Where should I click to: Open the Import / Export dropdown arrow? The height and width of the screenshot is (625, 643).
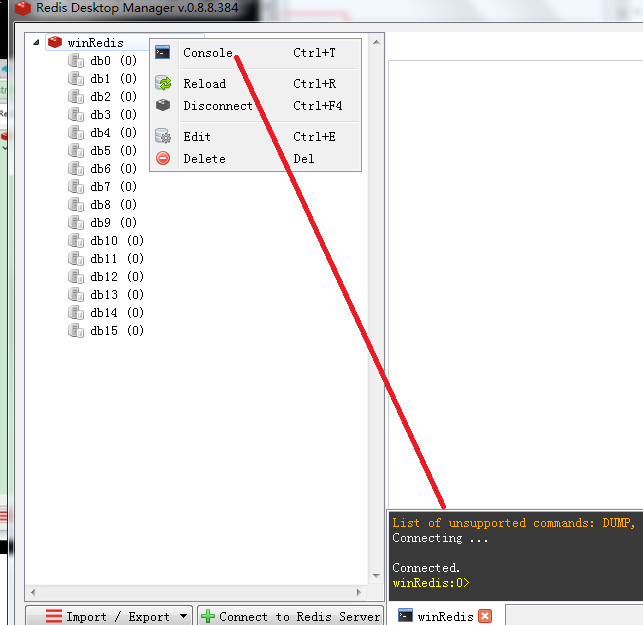pos(183,616)
